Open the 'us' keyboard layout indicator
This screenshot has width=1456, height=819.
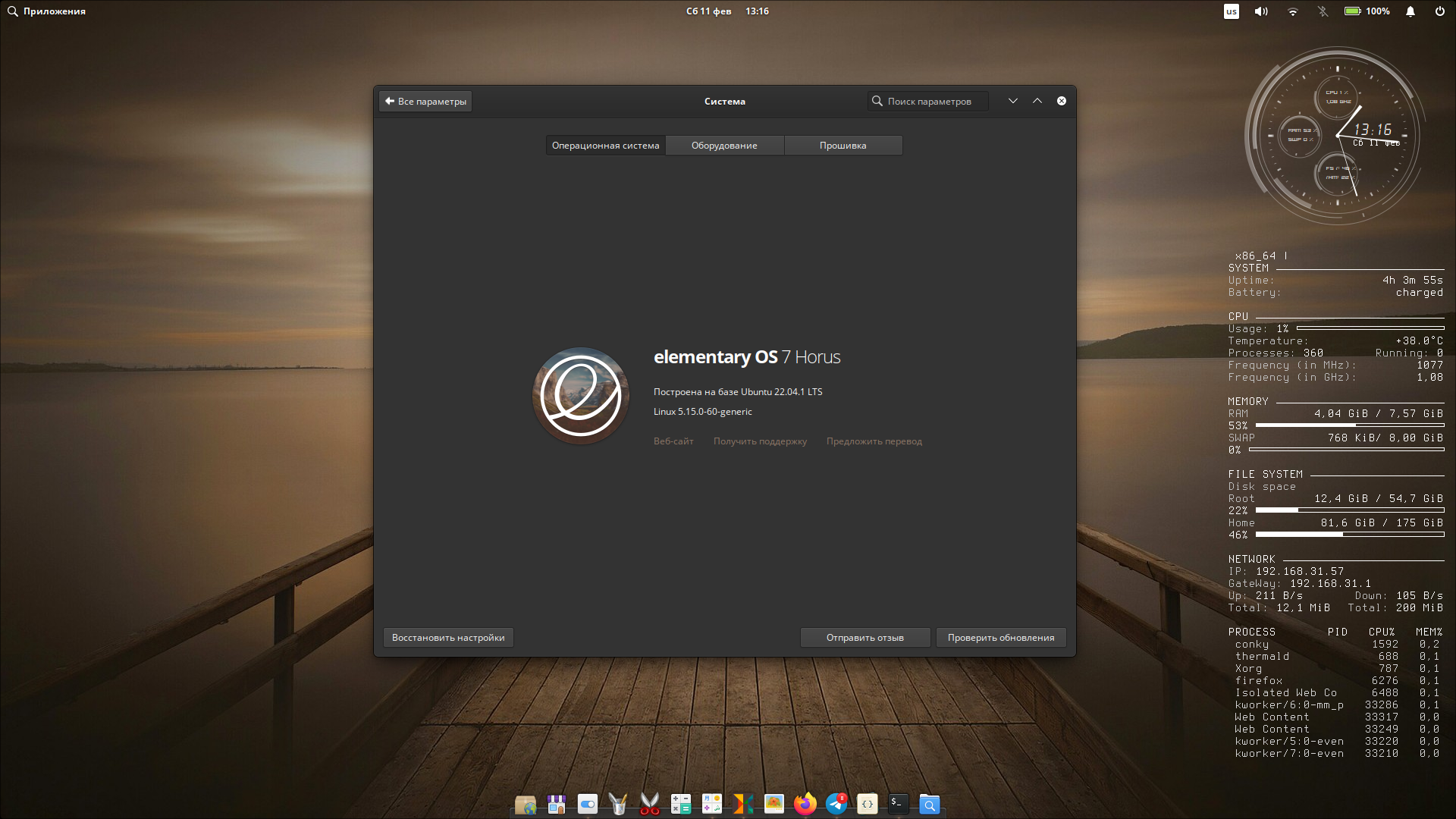[1232, 11]
